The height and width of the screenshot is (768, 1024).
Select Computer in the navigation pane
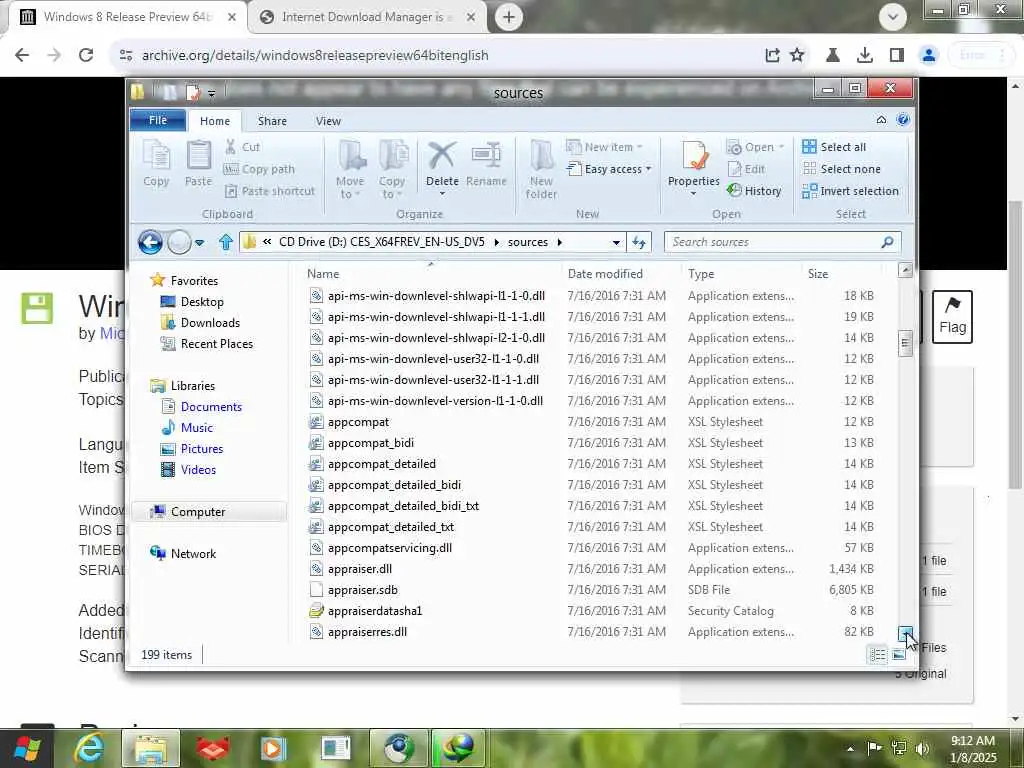click(x=198, y=512)
